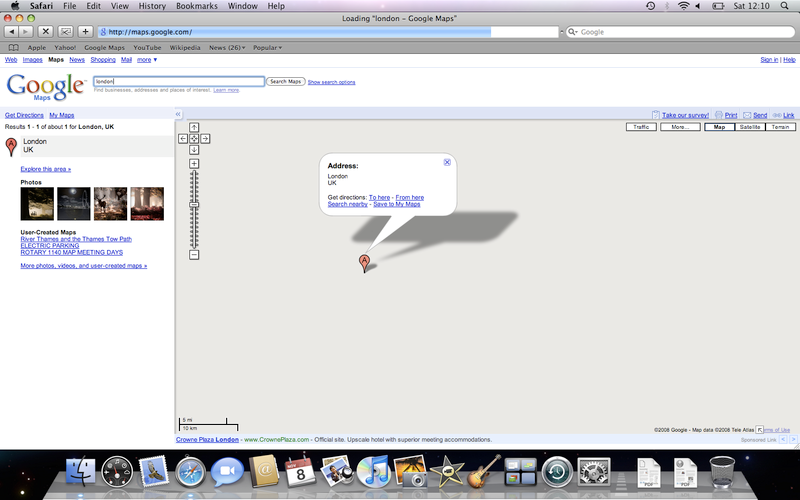Click 'Search nearby' in the info balloon
Image resolution: width=800 pixels, height=500 pixels.
point(347,204)
